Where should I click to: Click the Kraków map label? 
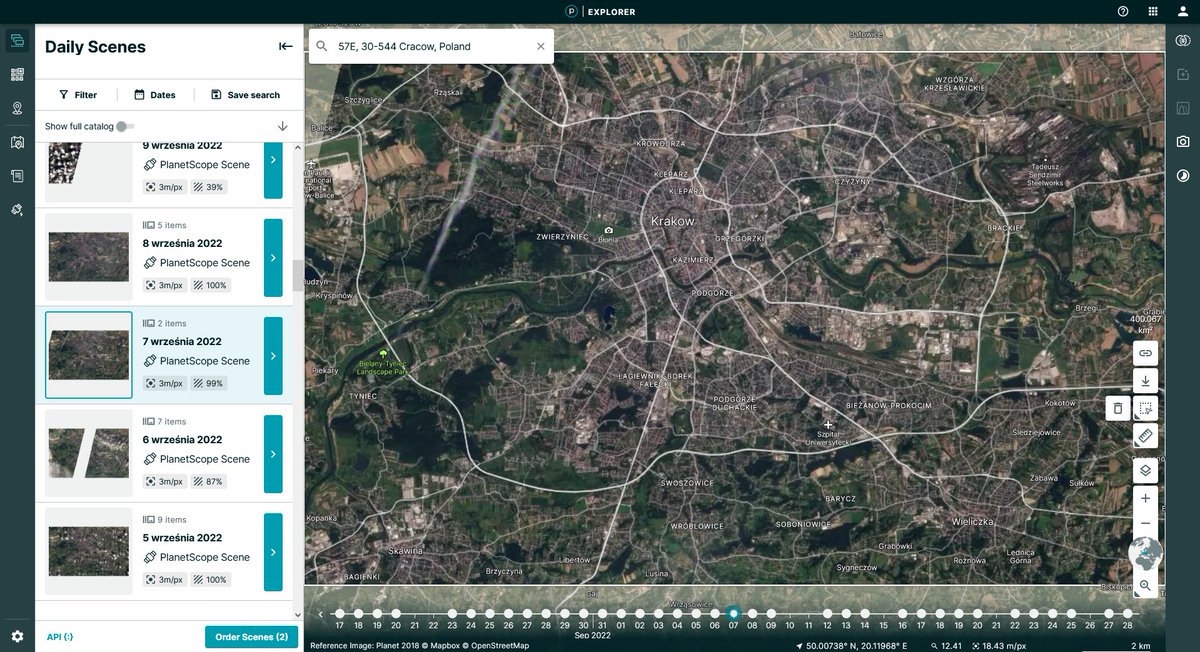click(x=672, y=221)
